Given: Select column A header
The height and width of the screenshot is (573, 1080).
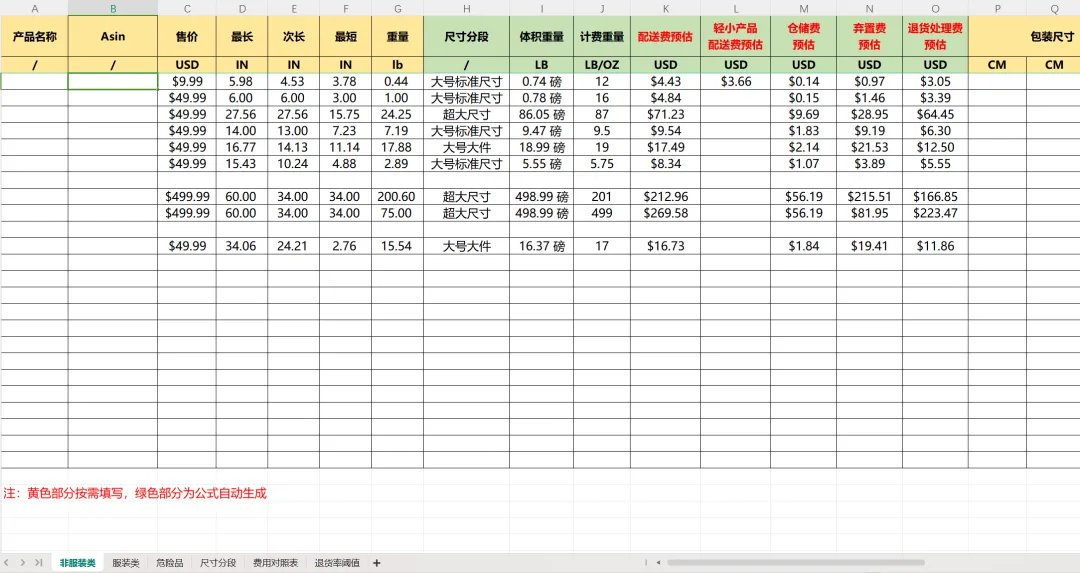Looking at the screenshot, I should [34, 8].
